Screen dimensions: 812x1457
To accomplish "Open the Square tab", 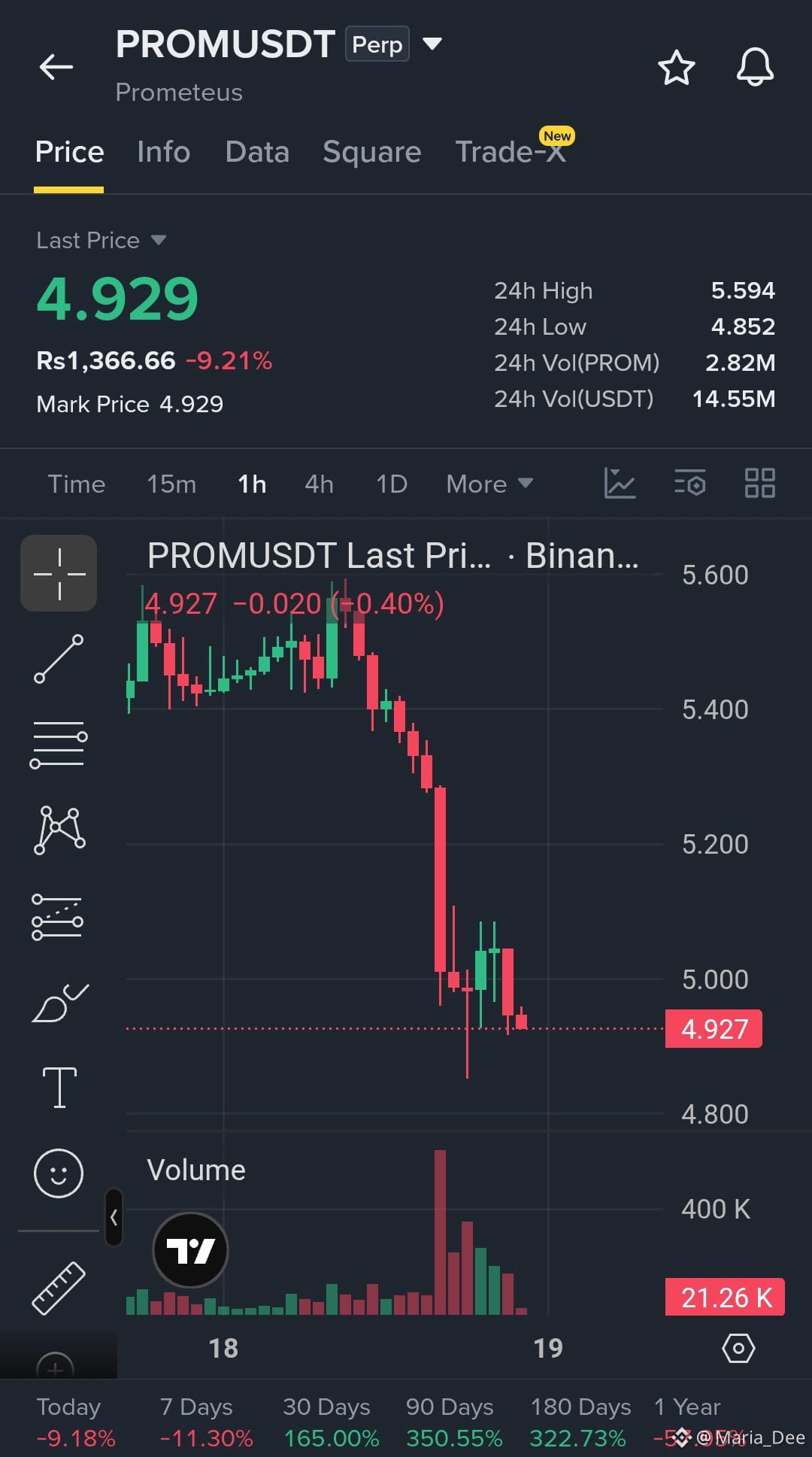I will coord(371,152).
